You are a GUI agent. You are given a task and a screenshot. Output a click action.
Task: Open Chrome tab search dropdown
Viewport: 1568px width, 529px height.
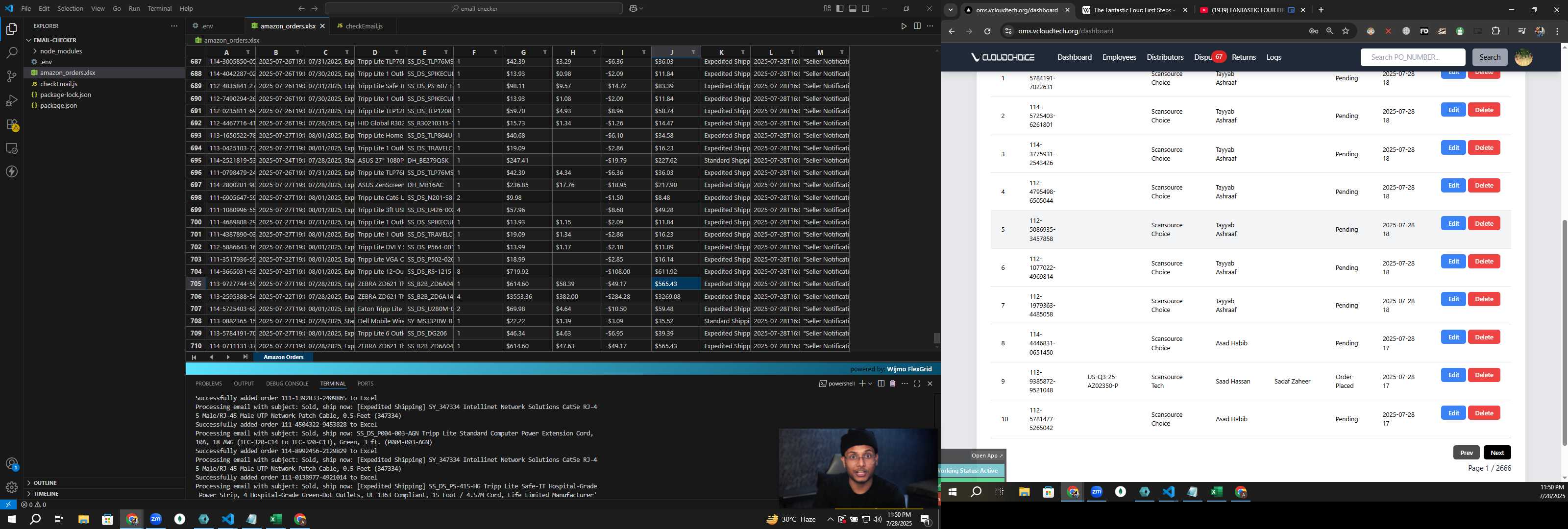coord(950,10)
